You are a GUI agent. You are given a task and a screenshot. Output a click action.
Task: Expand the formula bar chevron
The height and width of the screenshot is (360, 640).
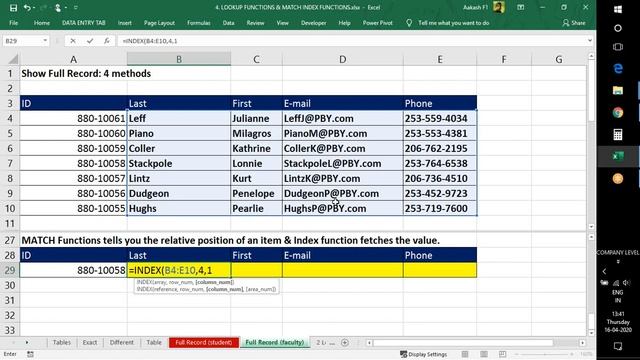[590, 40]
